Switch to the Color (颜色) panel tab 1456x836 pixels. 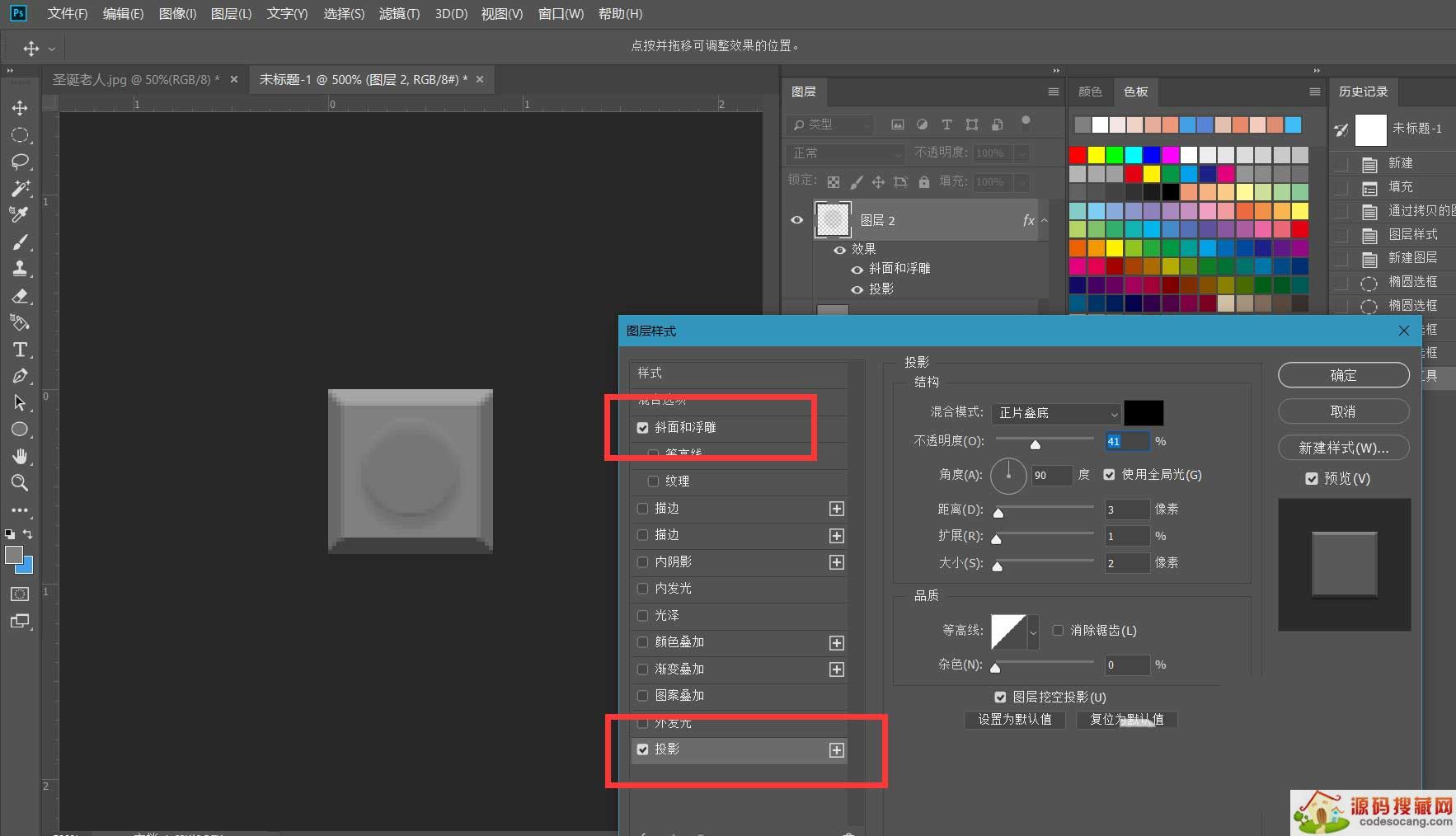(1090, 92)
